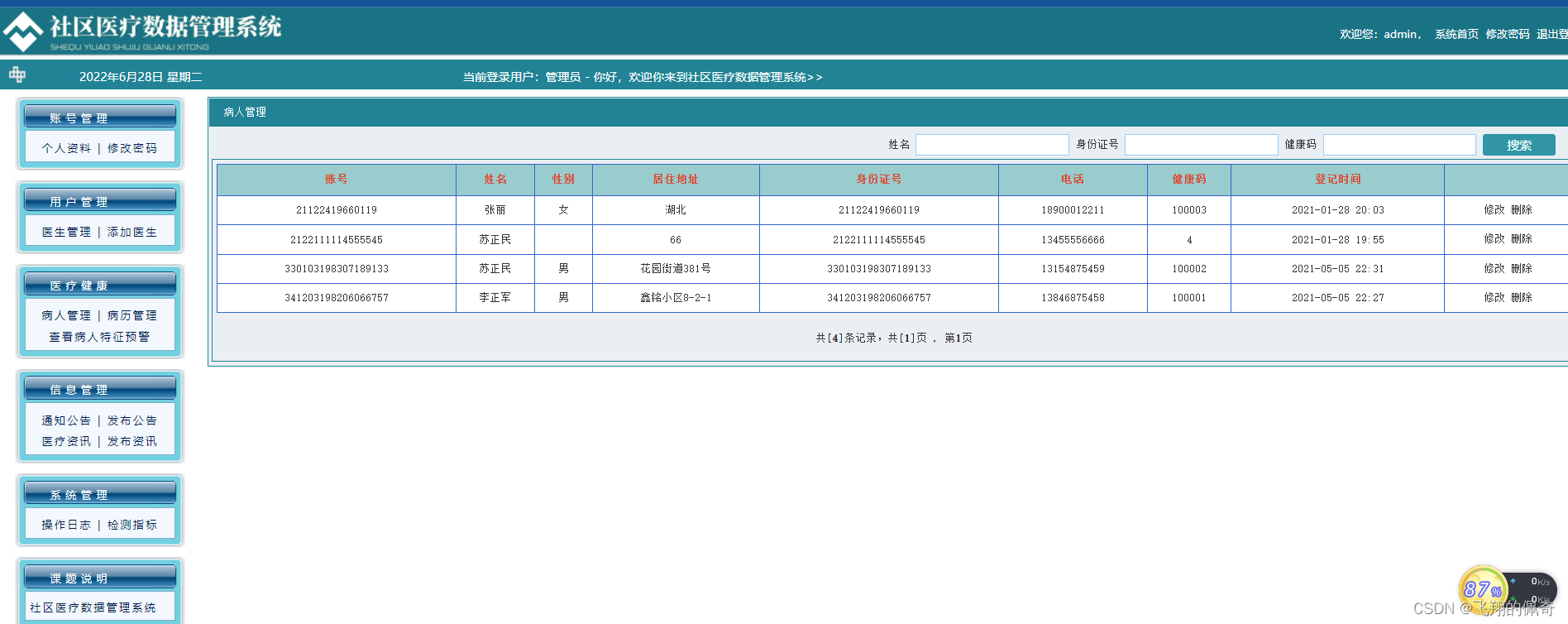Click the 电话 column header

pyautogui.click(x=1073, y=180)
